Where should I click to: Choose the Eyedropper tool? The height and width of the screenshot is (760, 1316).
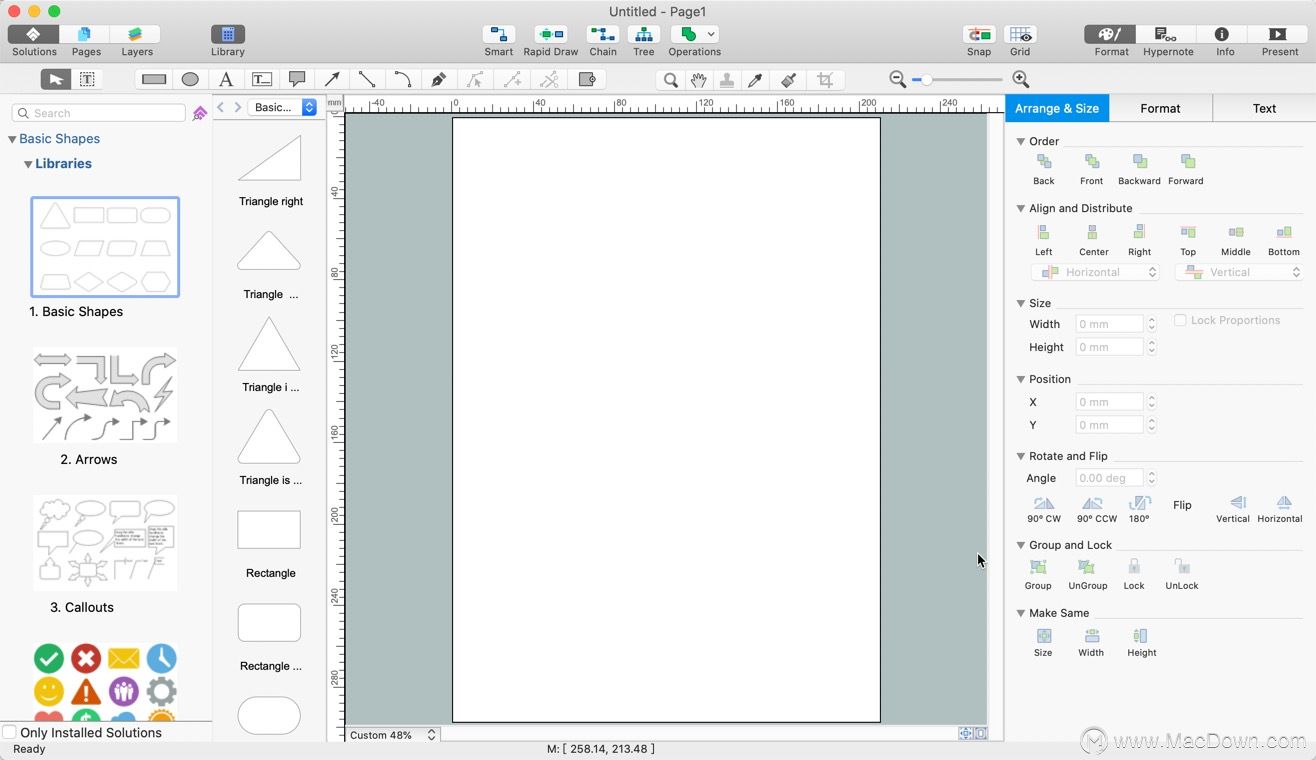coord(756,80)
